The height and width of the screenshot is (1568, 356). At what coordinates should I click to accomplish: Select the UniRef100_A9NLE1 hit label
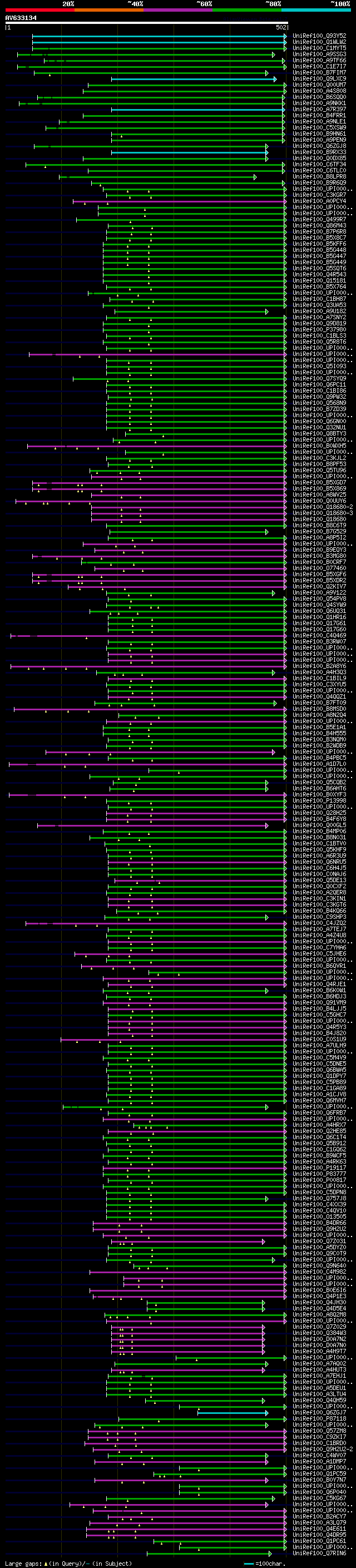(x=319, y=122)
